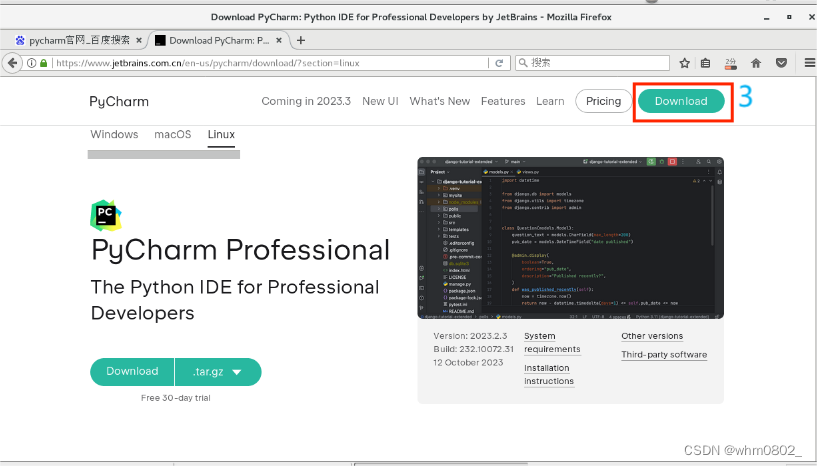Click the PyCharm IDE screenshot preview
Viewport: 817px width, 466px height.
[x=571, y=238]
